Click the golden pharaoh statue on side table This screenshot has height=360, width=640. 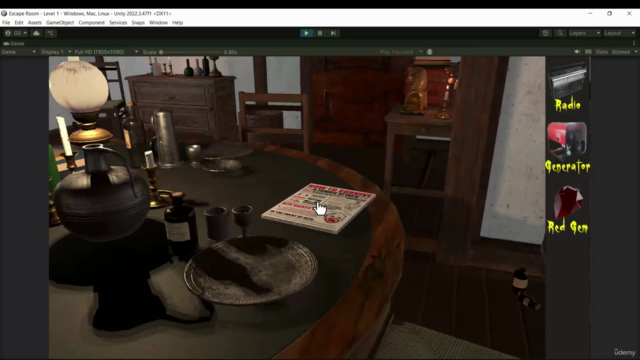(415, 91)
